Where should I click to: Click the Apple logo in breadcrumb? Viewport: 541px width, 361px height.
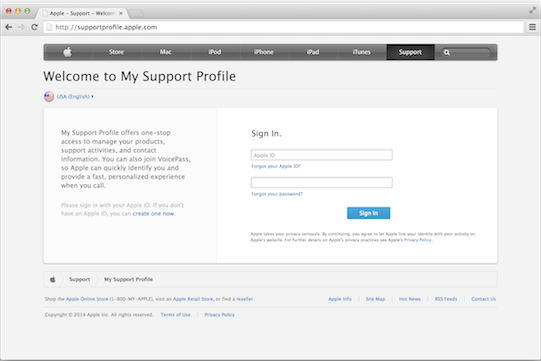(53, 279)
